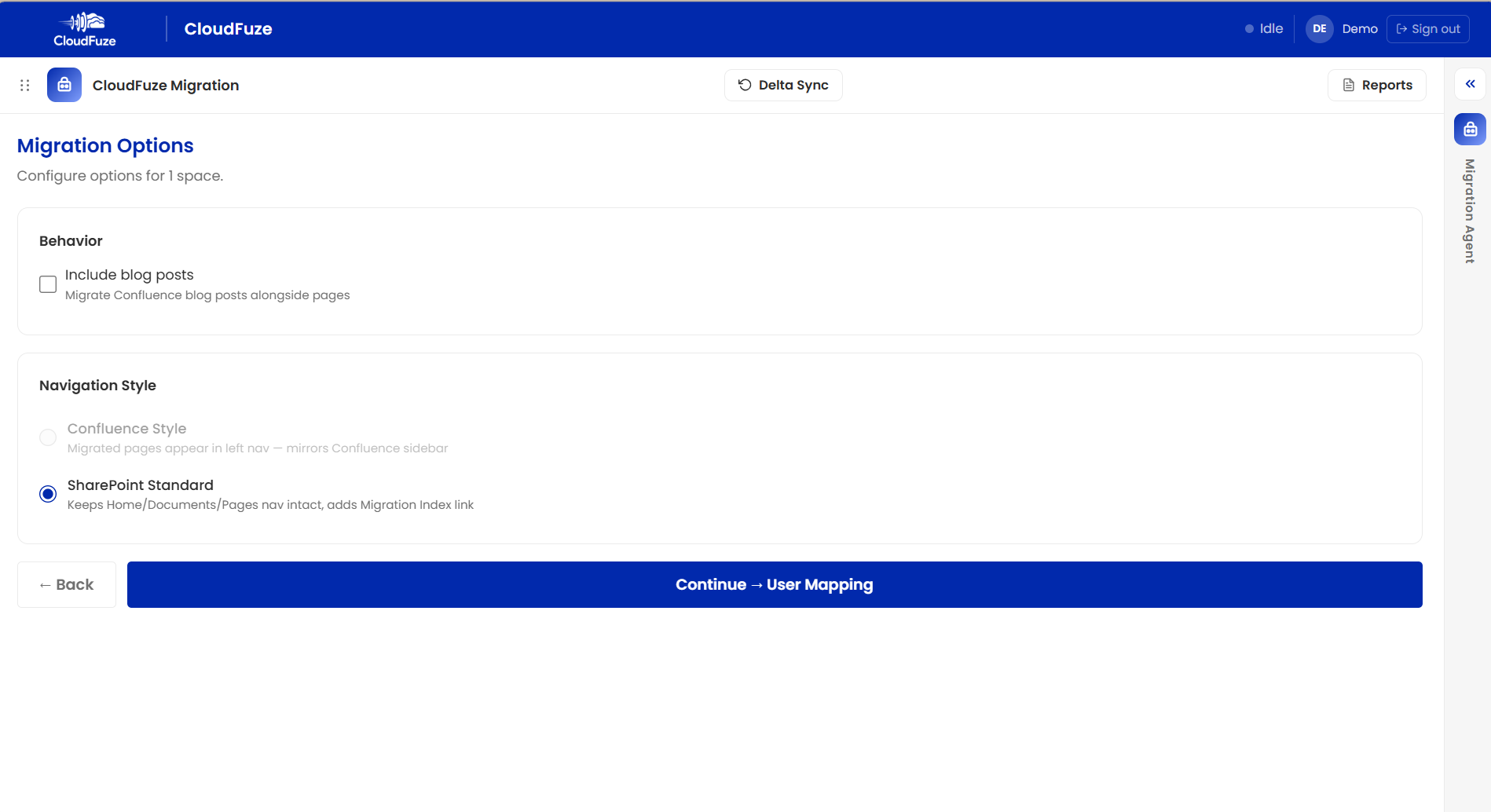Go back with the Back button

pos(67,584)
